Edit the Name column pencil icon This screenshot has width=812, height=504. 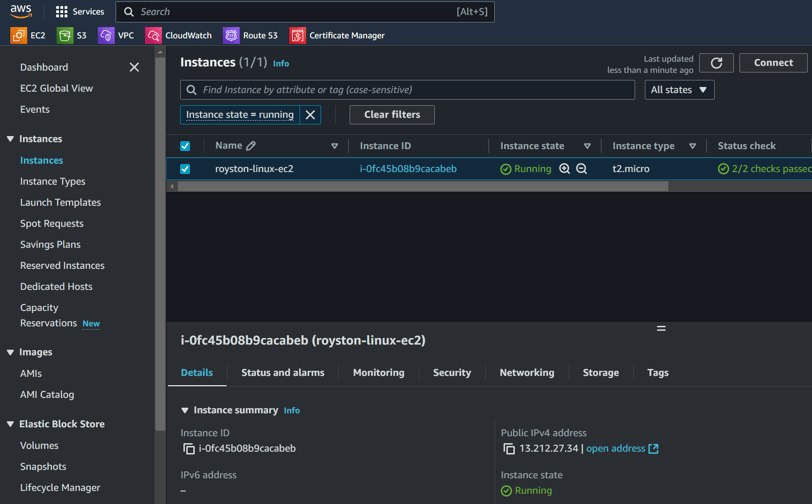click(x=251, y=146)
